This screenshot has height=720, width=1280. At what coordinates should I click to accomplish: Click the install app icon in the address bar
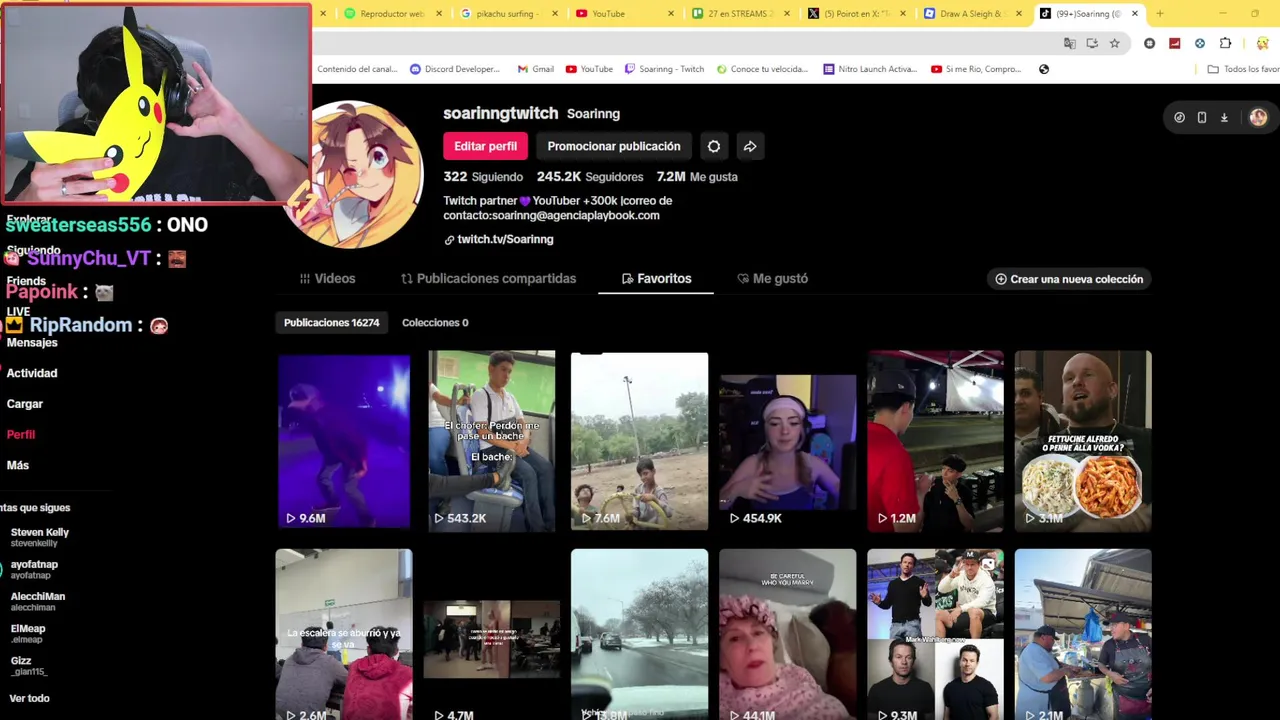tap(1092, 43)
